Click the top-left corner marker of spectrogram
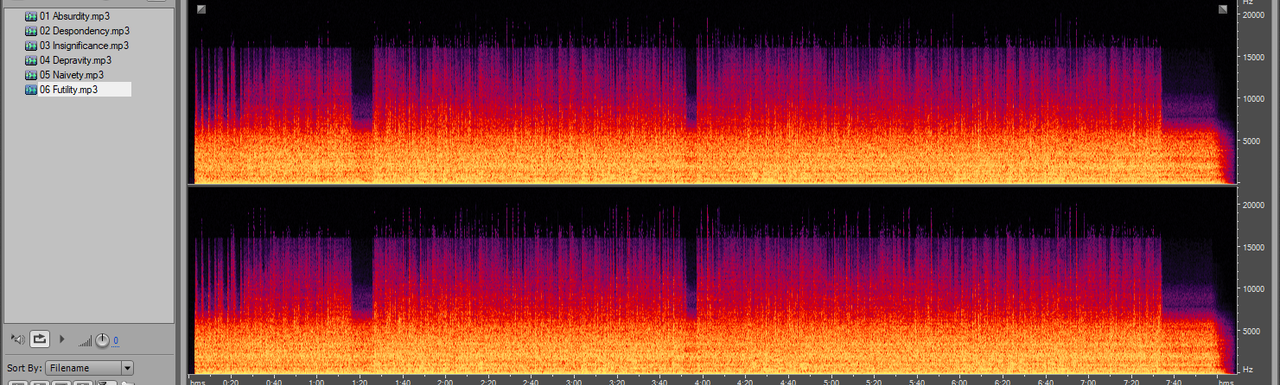1280x385 pixels. (201, 9)
